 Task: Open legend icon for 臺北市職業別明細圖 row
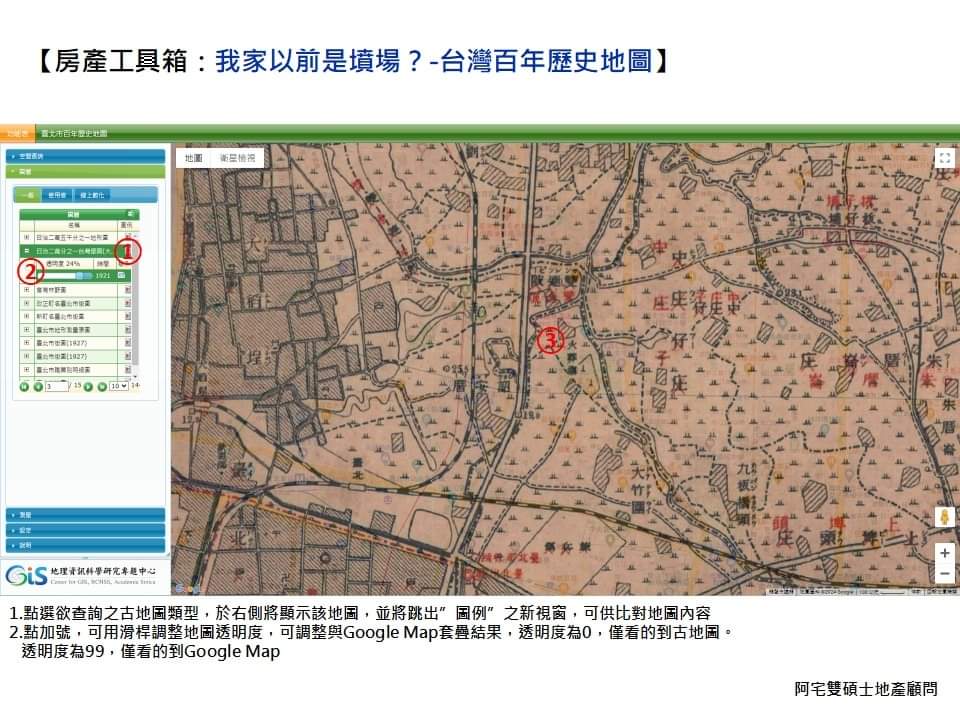[x=127, y=370]
